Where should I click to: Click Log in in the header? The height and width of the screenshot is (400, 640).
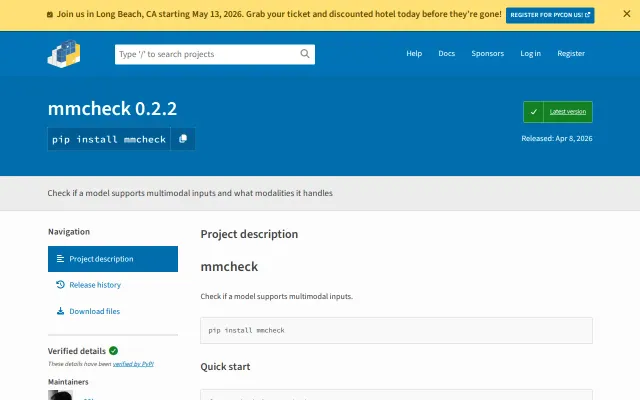[x=530, y=53]
